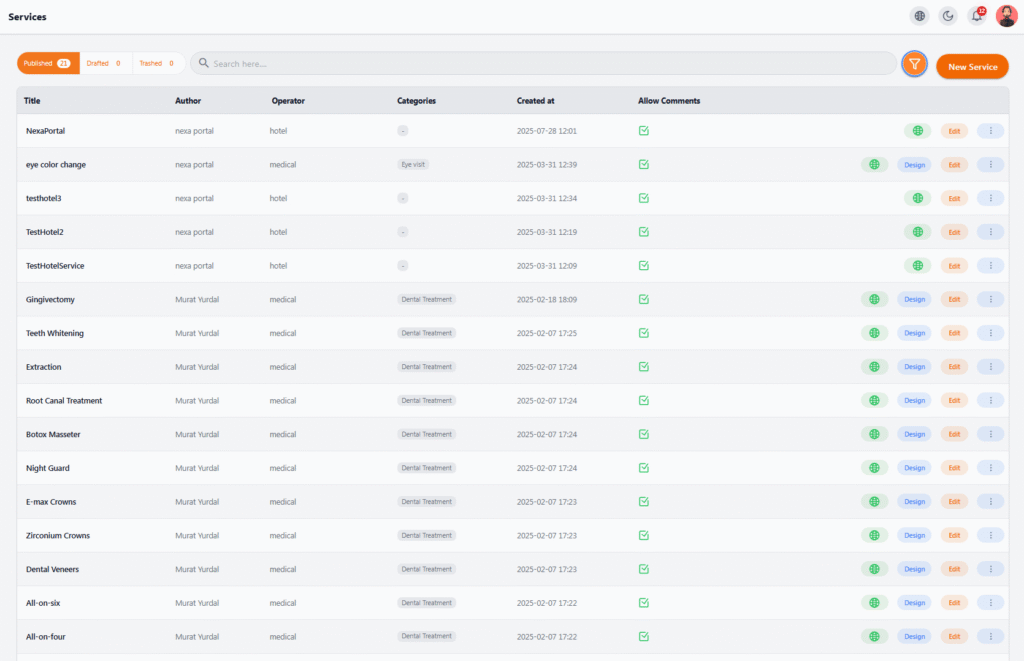Click Edit for the NexaPortal service
Image resolution: width=1024 pixels, height=661 pixels.
point(954,131)
